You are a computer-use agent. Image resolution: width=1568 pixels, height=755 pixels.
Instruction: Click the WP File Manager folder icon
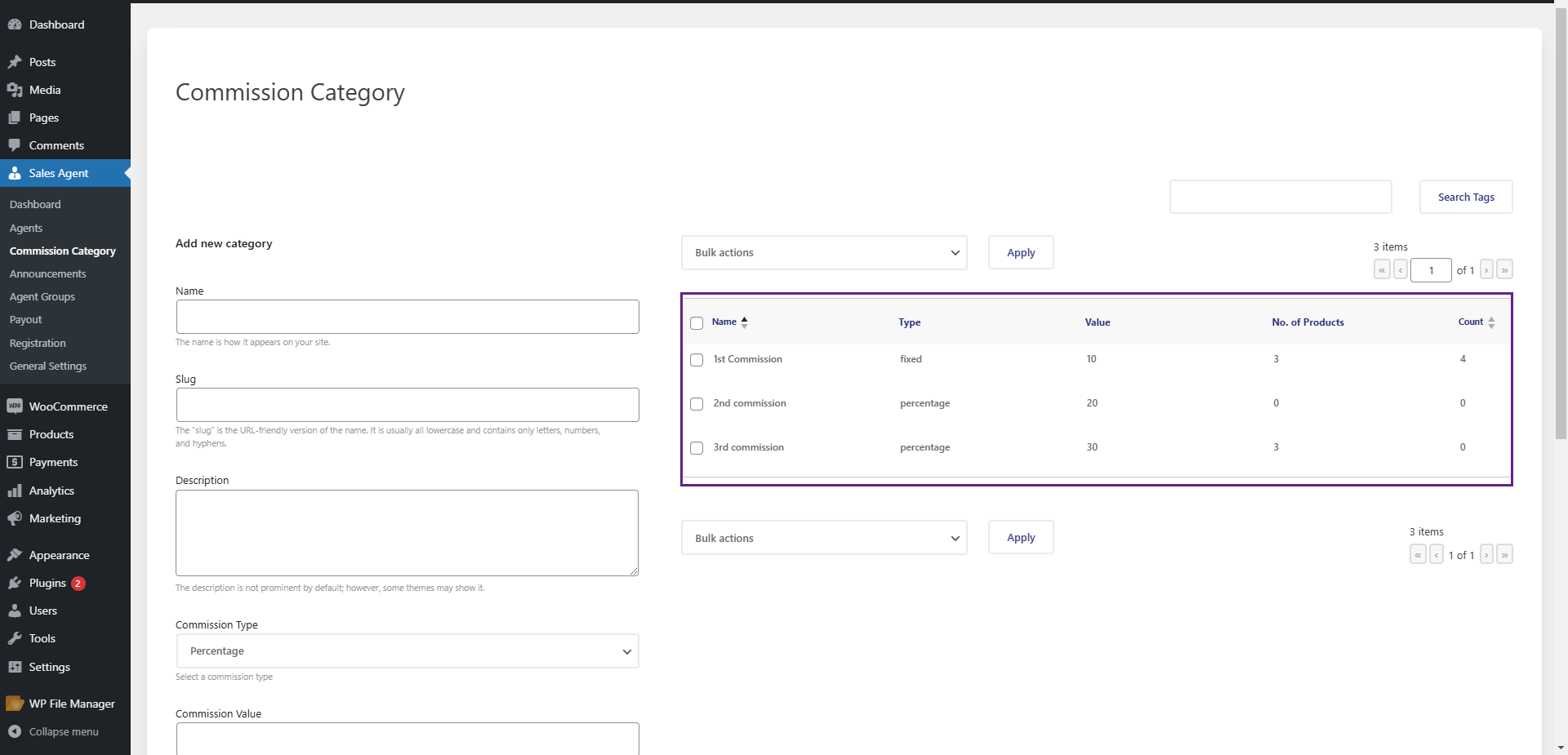(15, 704)
